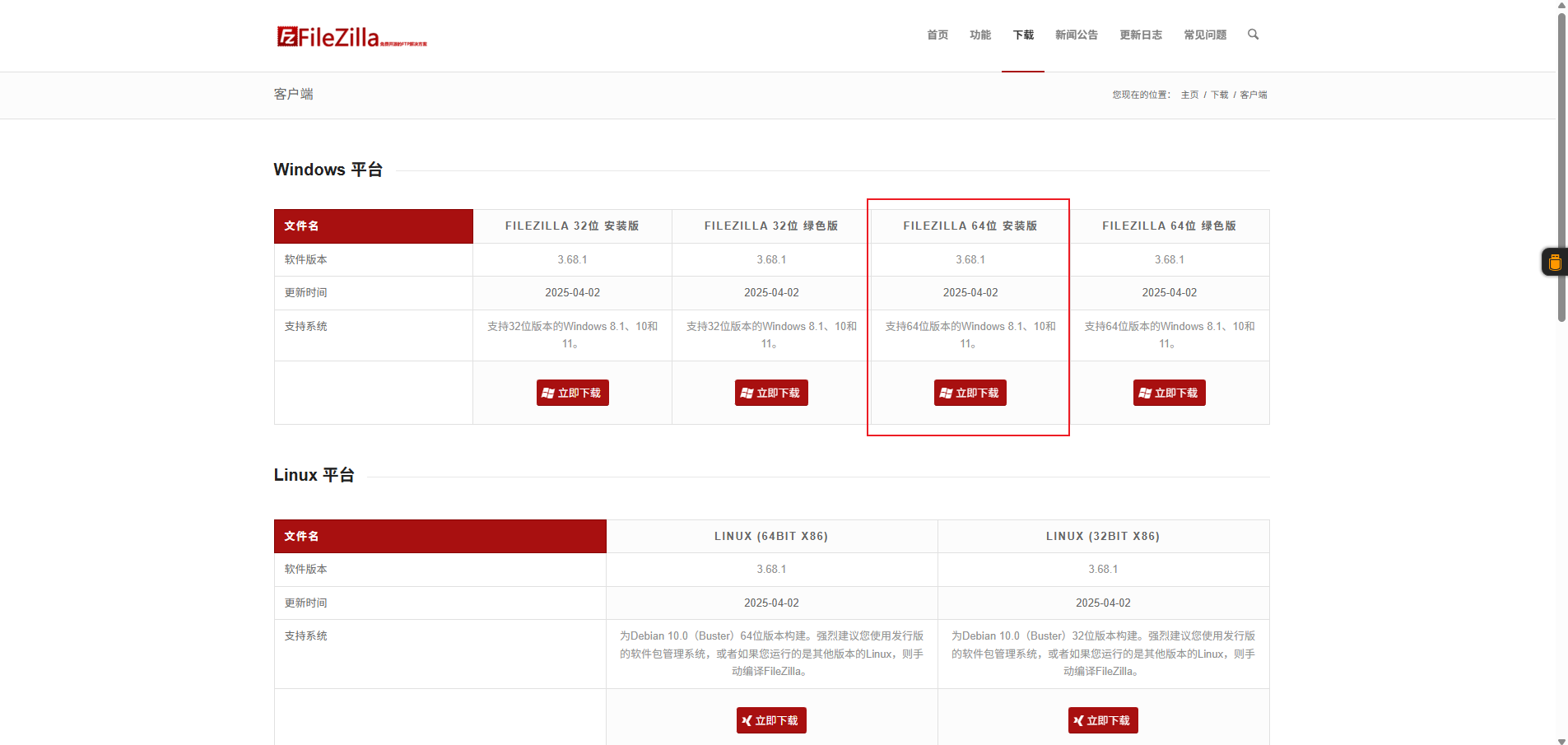
Task: Click the FILEZILLA 64位 安装版 column header
Action: coord(970,226)
